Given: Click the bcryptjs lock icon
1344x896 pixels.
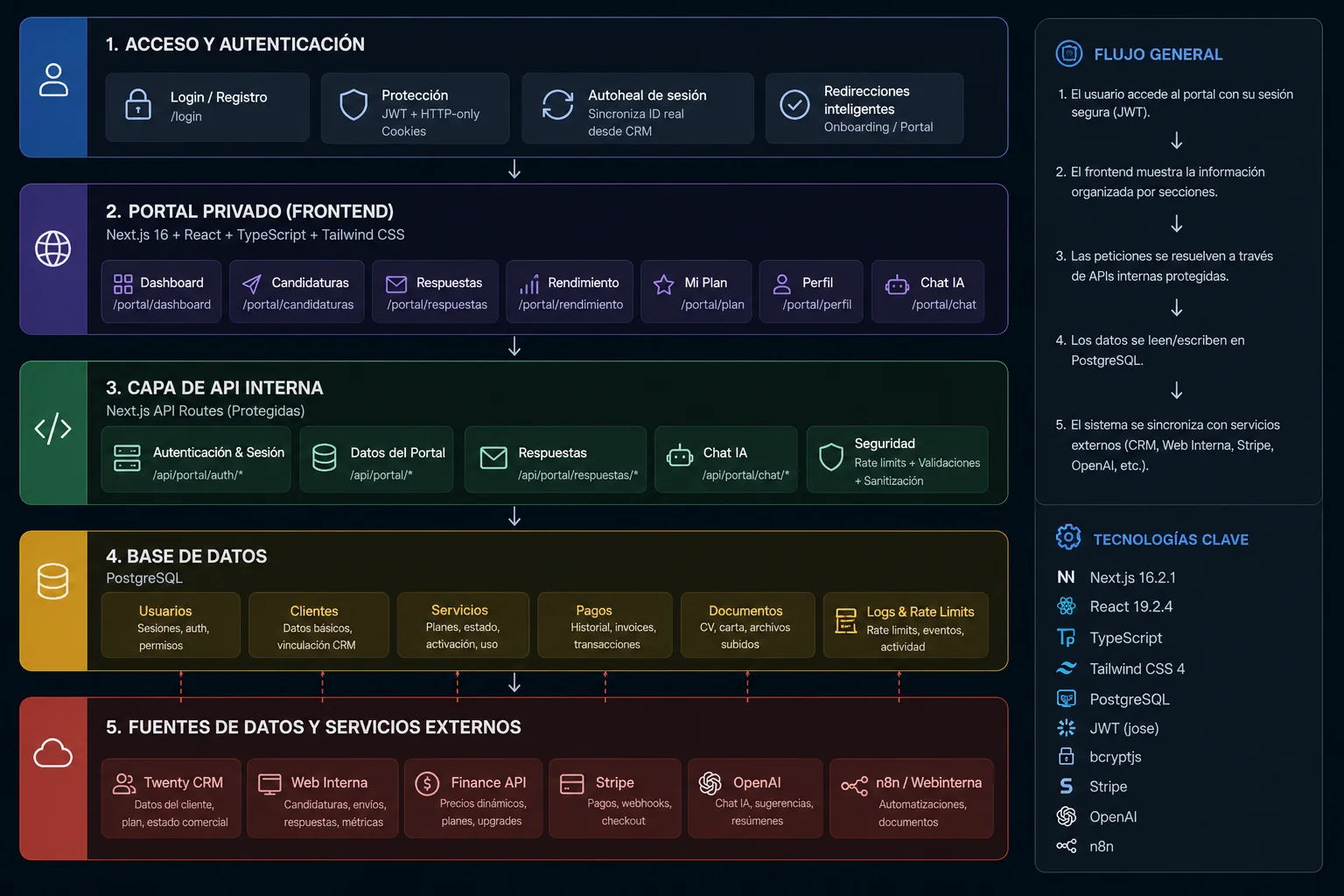Looking at the screenshot, I should point(1066,756).
